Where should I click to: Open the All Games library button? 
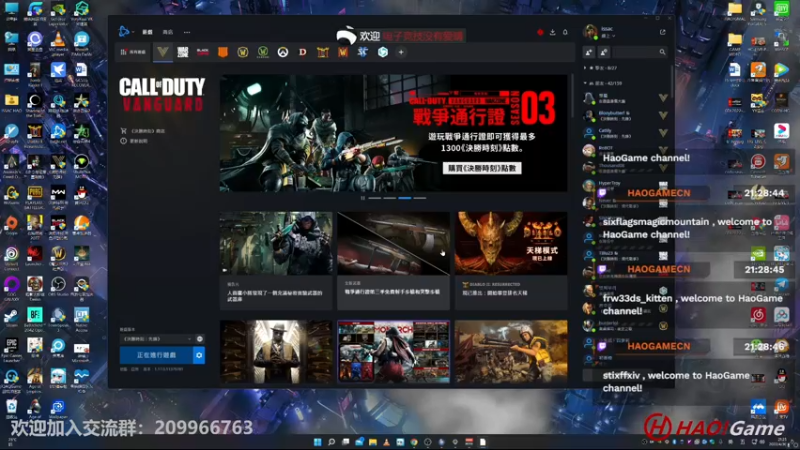133,52
